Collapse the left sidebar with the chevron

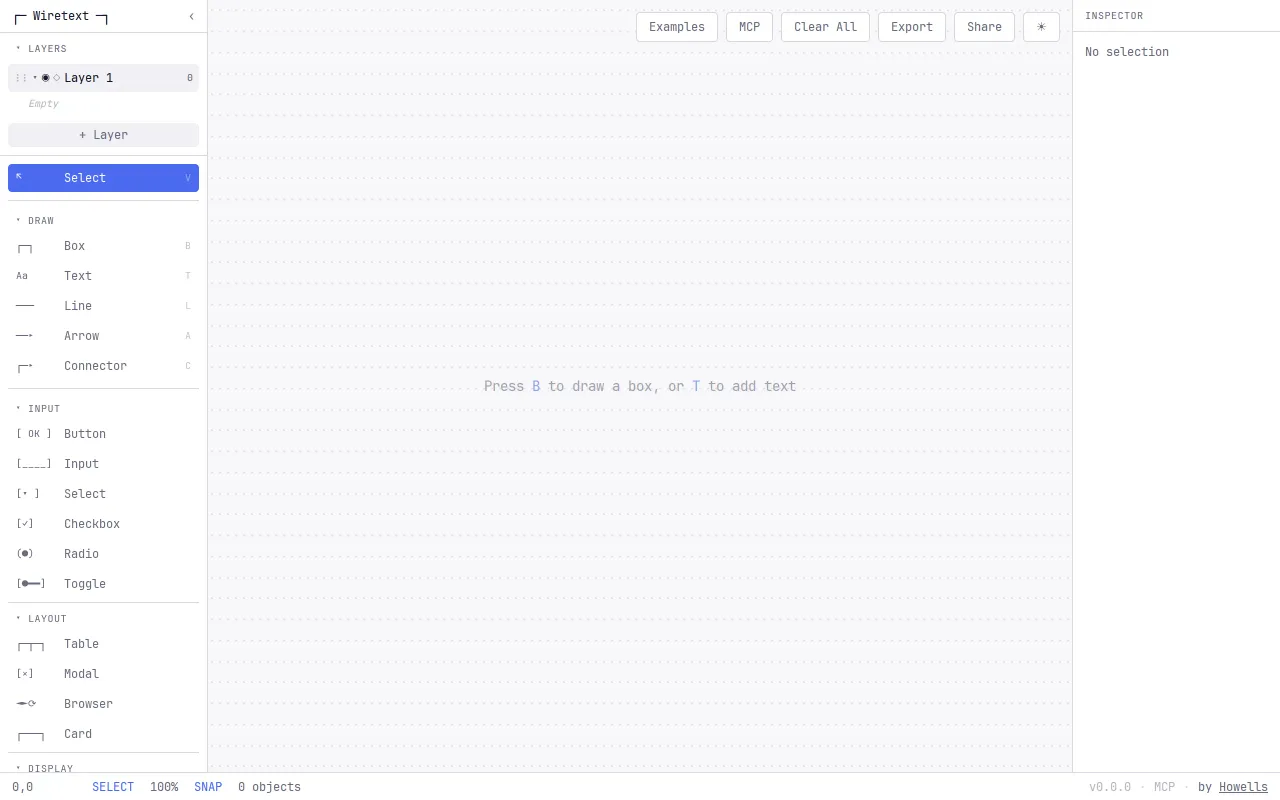pos(191,16)
